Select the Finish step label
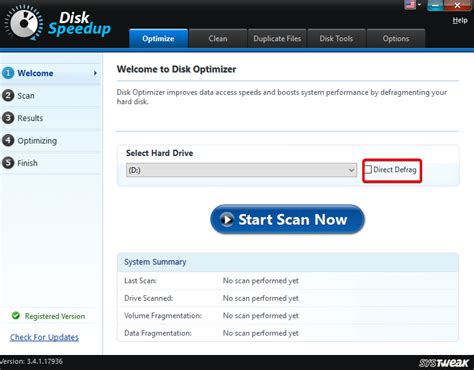The image size is (474, 370). click(27, 163)
